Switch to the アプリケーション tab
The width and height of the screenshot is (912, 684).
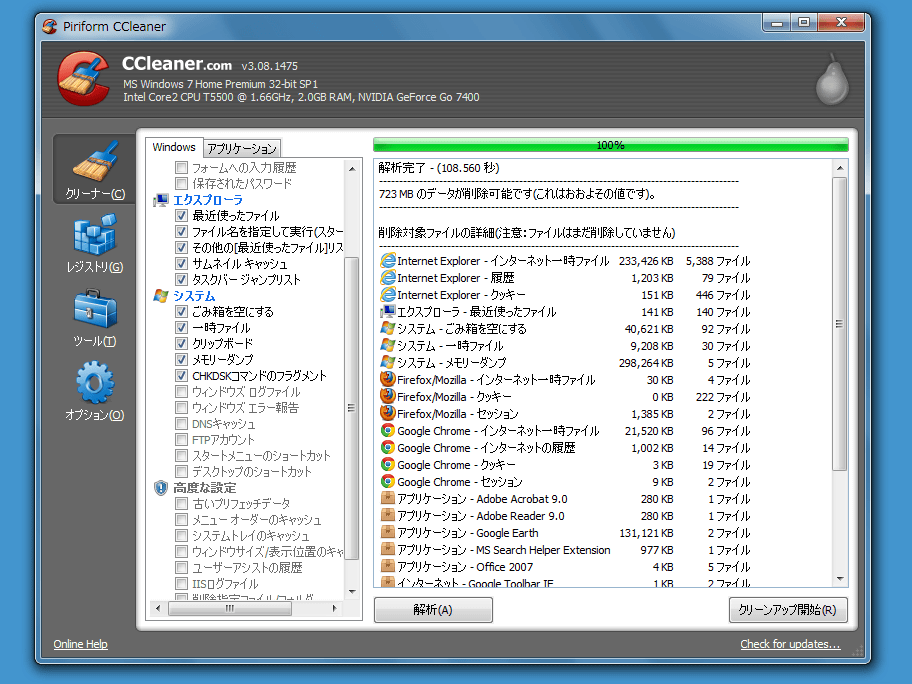[x=241, y=148]
